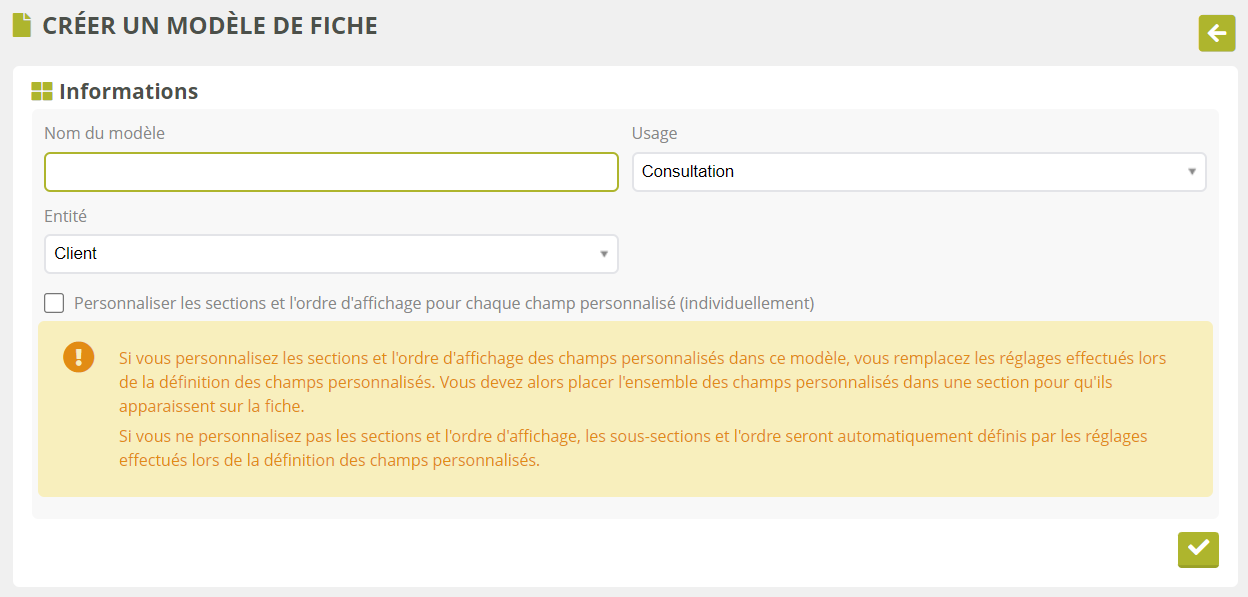The height and width of the screenshot is (597, 1248).
Task: Click the arrow of the Entité combo box
Action: pyautogui.click(x=603, y=254)
